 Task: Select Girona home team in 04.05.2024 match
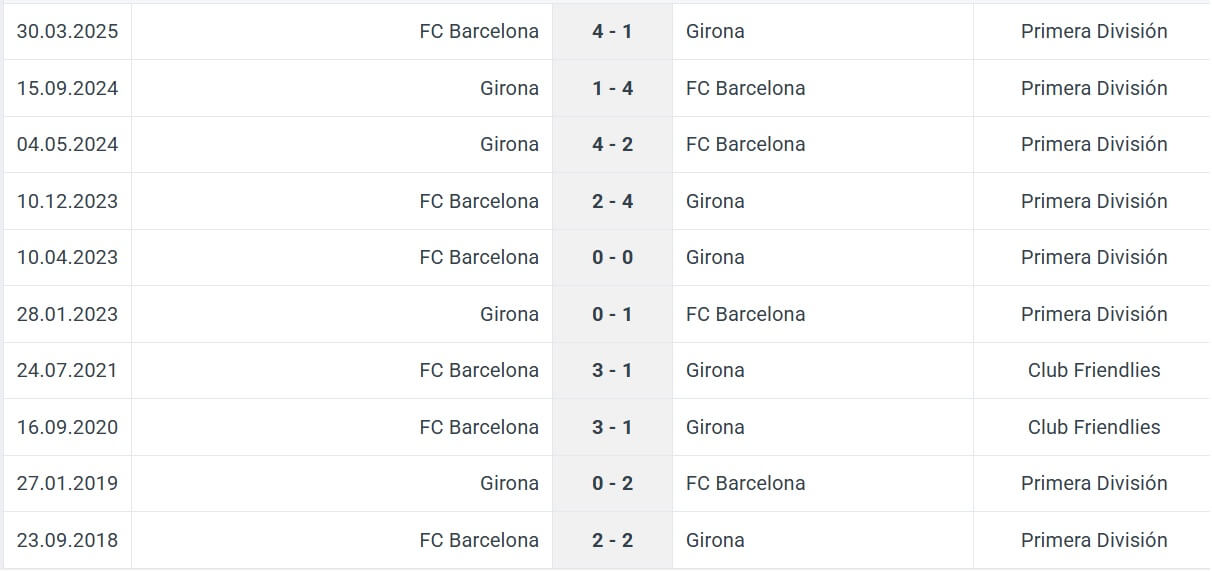(509, 144)
